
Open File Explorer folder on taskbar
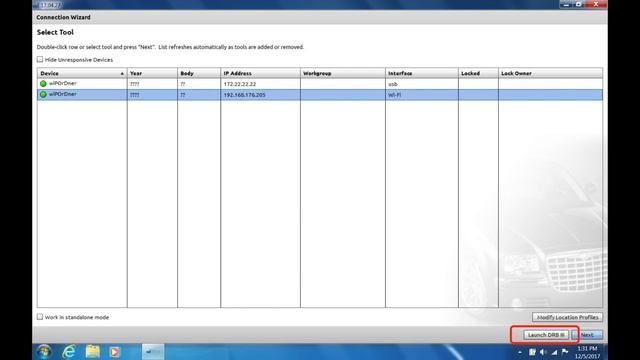click(x=93, y=351)
